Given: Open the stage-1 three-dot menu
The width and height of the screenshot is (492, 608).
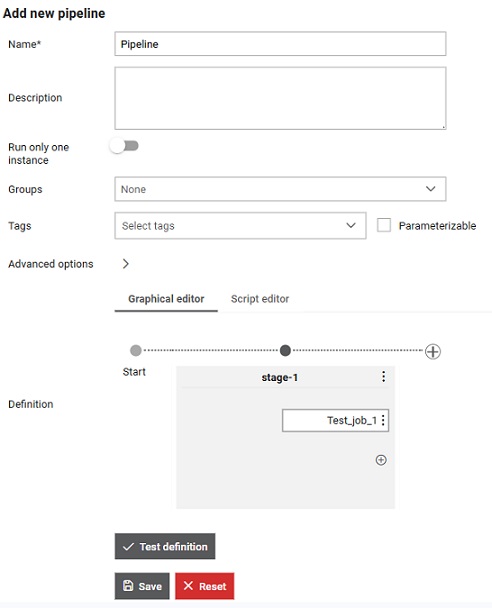Looking at the screenshot, I should click(383, 377).
